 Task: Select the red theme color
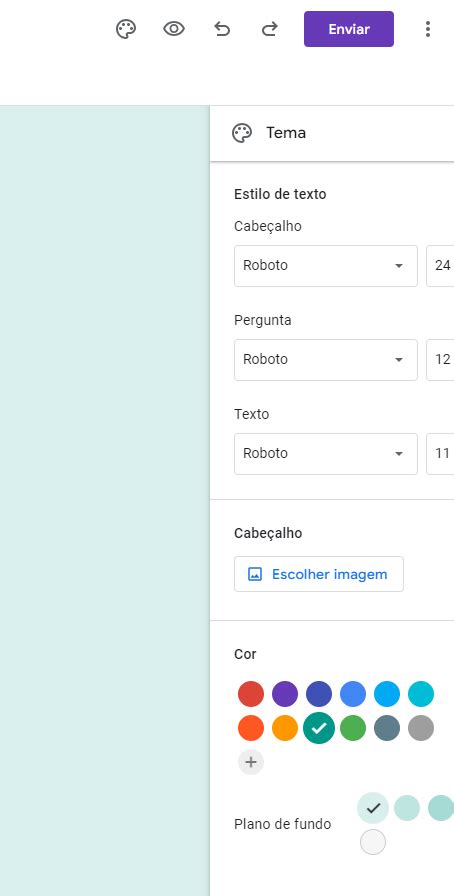[x=251, y=694]
